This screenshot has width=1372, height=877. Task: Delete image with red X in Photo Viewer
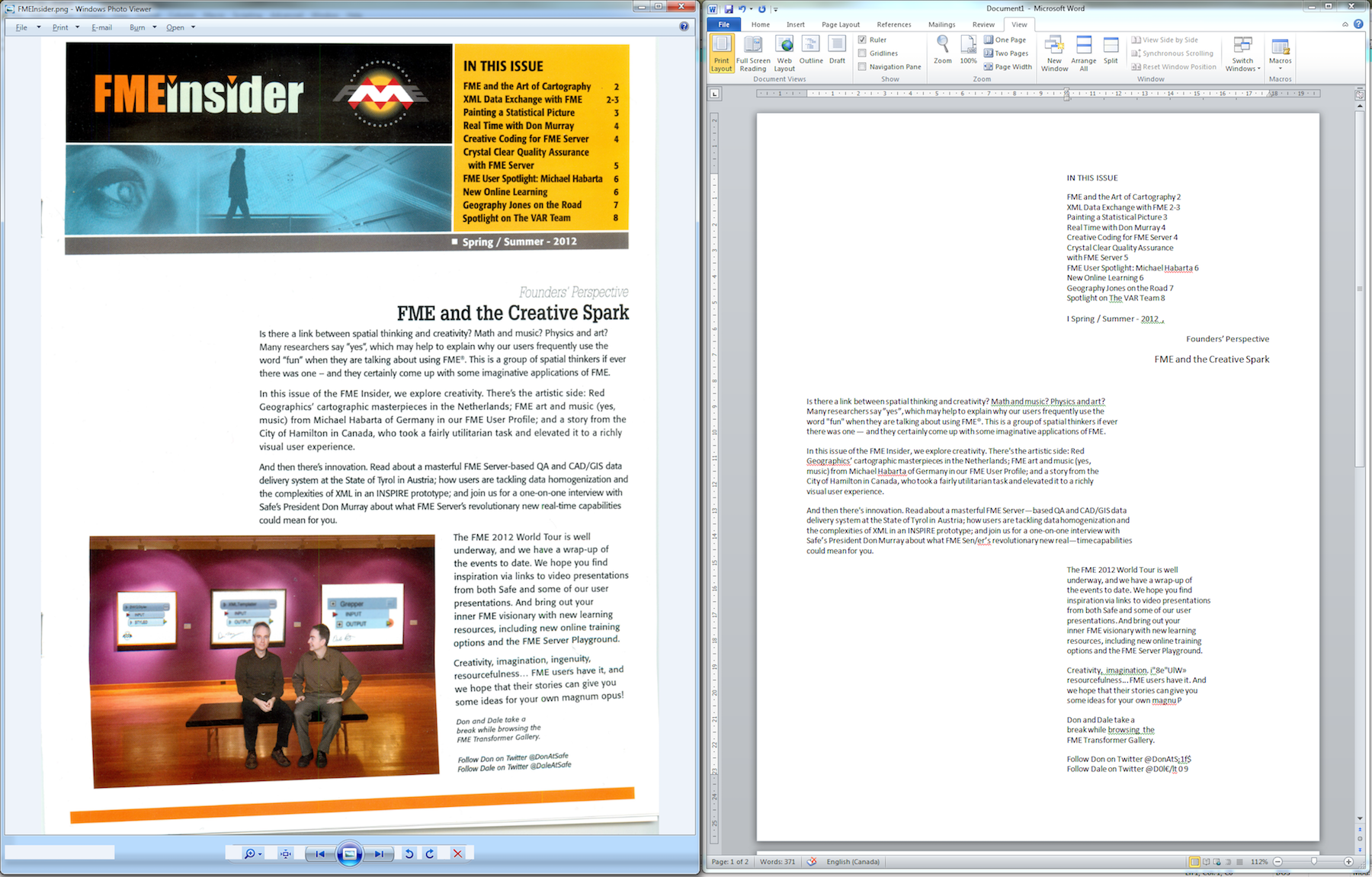pos(457,853)
